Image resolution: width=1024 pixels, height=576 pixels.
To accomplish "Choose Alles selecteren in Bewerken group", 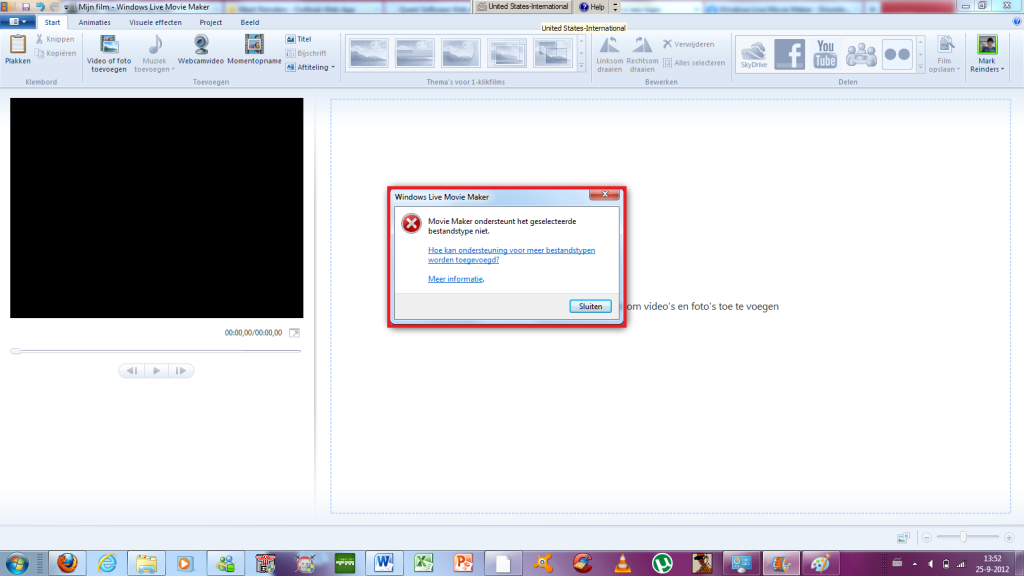I will [694, 63].
